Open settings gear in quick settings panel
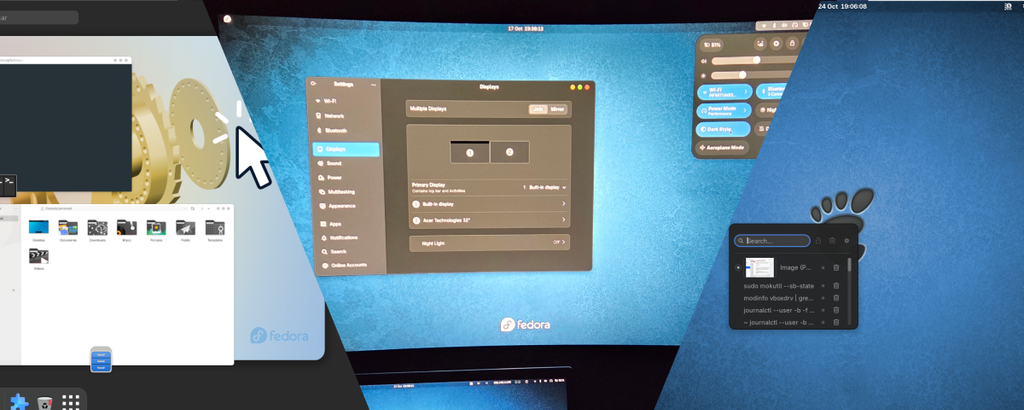Image resolution: width=1024 pixels, height=410 pixels. [776, 44]
